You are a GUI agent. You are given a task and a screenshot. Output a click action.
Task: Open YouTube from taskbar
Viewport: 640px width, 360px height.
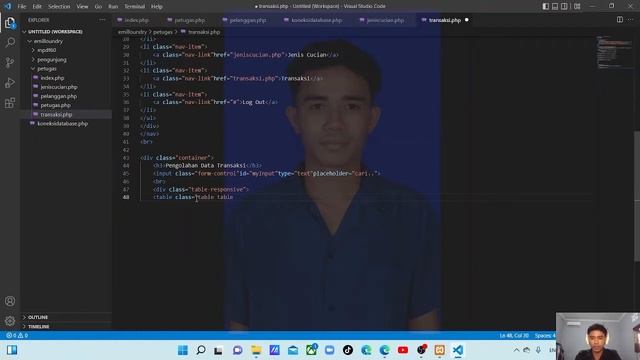tap(403, 350)
